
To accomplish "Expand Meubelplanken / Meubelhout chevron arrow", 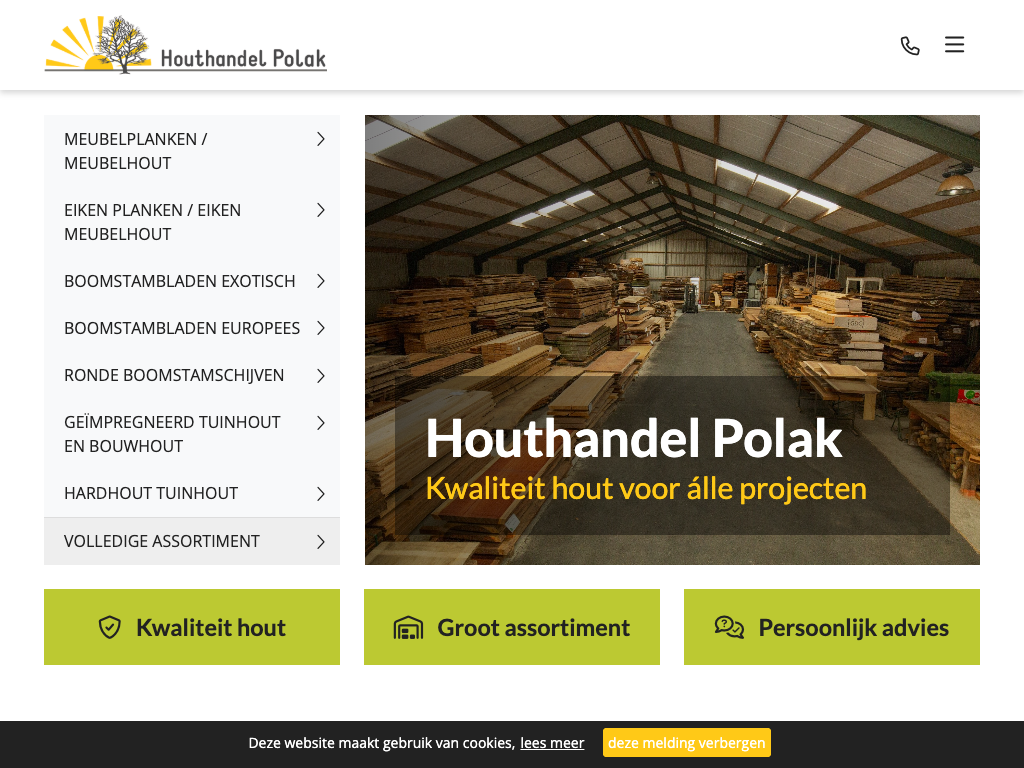I will [x=321, y=139].
